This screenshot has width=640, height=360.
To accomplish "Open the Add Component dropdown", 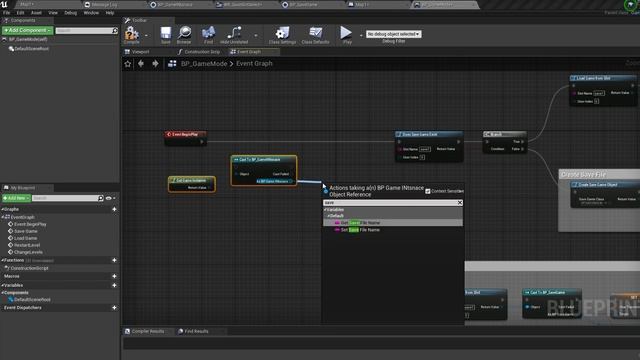I will (x=27, y=31).
